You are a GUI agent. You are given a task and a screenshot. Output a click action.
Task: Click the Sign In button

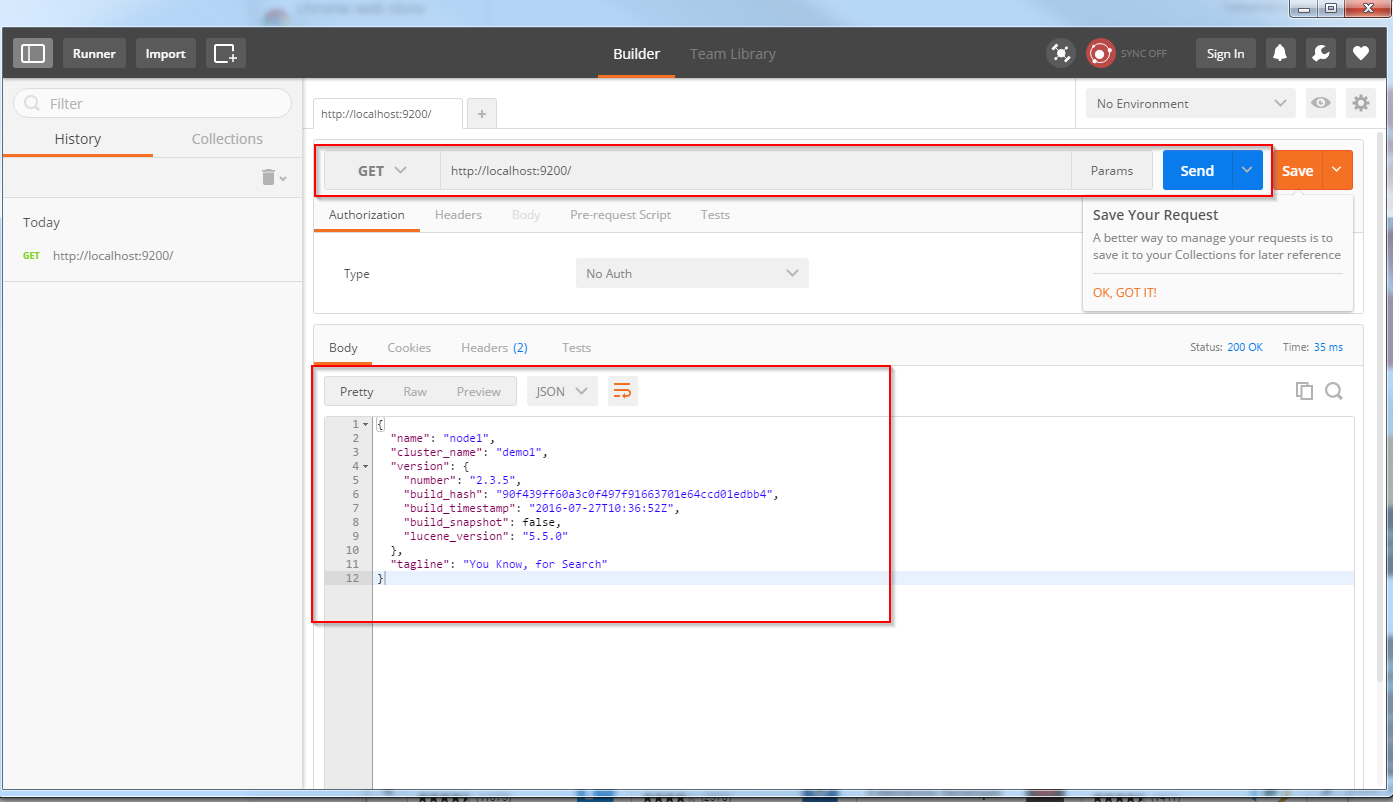(1226, 53)
